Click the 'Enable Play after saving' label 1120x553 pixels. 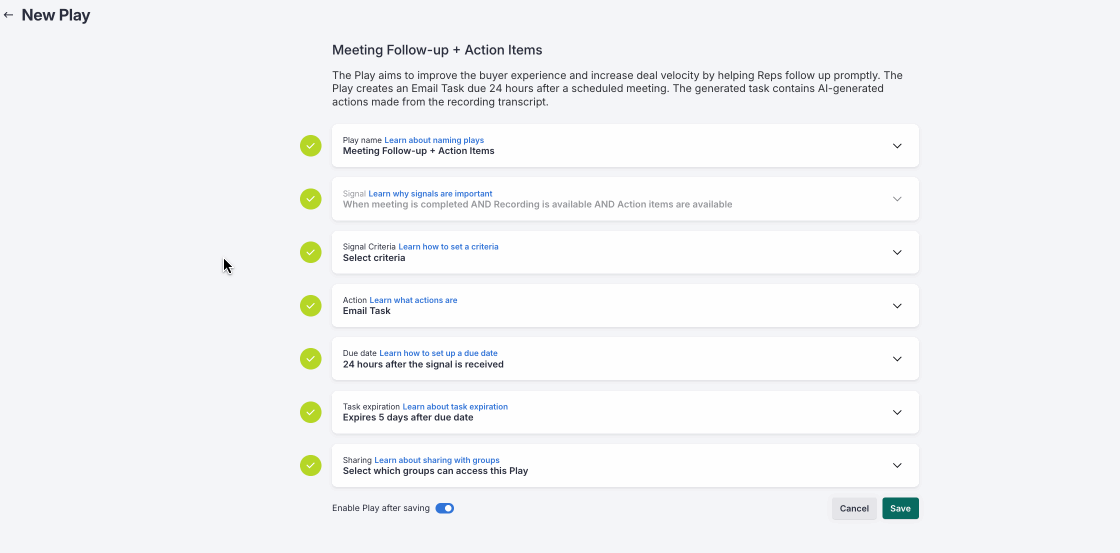pyautogui.click(x=381, y=509)
